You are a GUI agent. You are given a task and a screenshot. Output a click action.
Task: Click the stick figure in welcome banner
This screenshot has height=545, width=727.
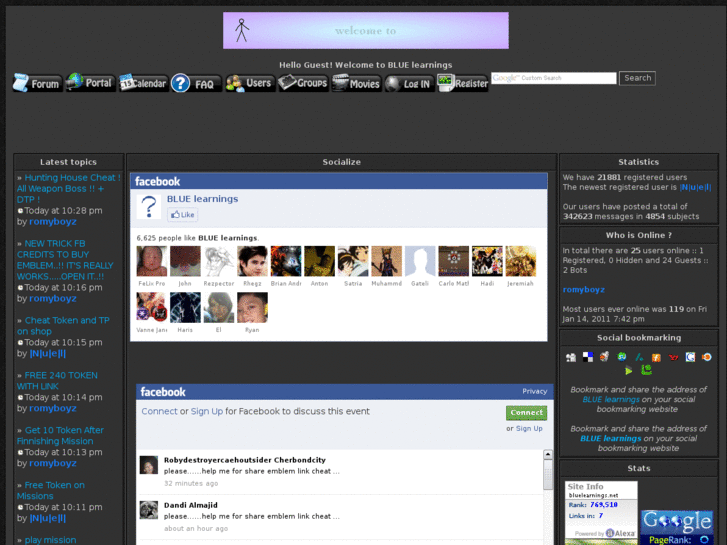(x=242, y=31)
